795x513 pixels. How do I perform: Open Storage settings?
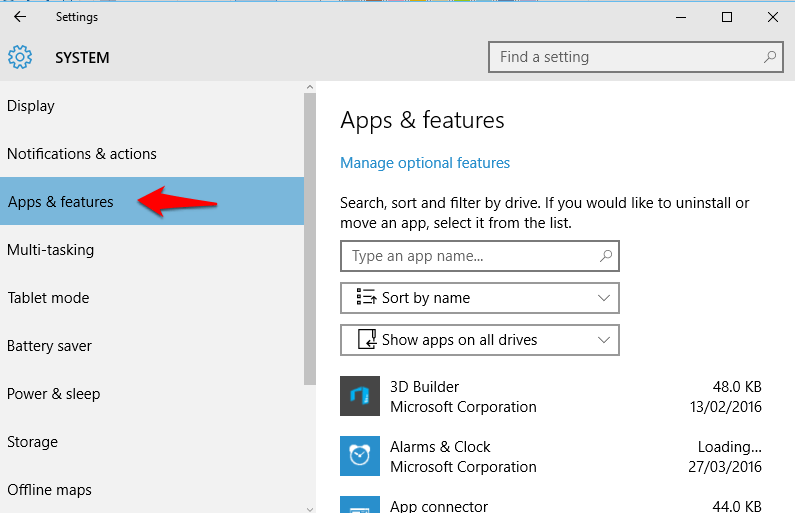point(152,442)
